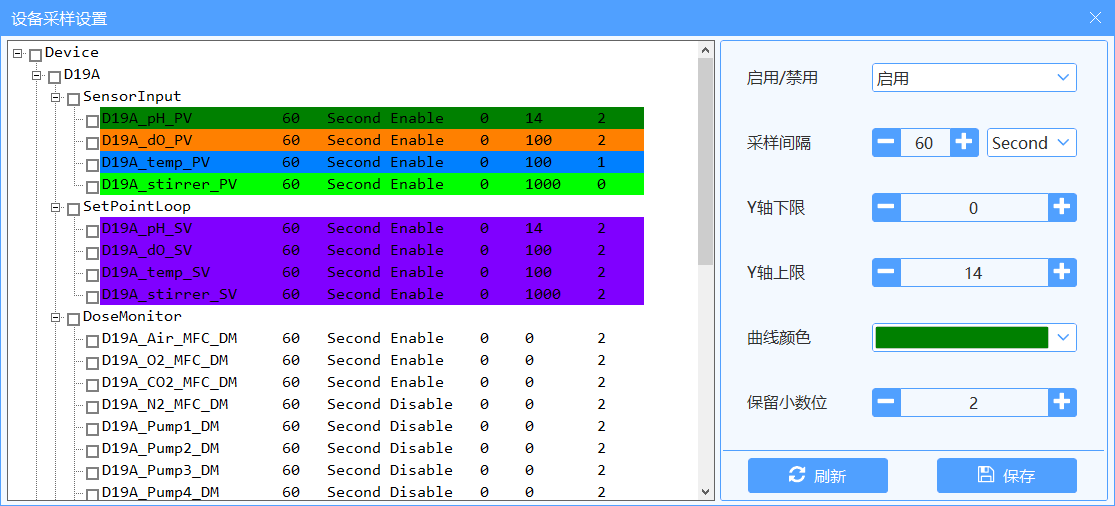Toggle the D19A_Air_MFC_DM checkbox
The image size is (1115, 506).
point(92,340)
